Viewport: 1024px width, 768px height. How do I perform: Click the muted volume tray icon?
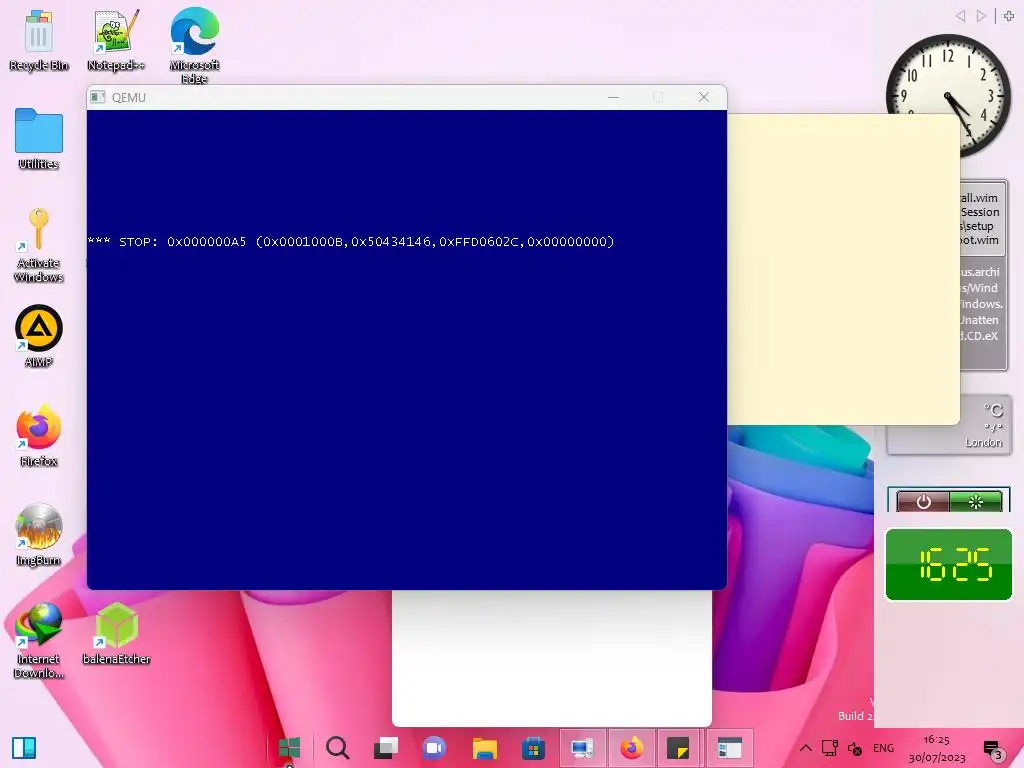855,748
